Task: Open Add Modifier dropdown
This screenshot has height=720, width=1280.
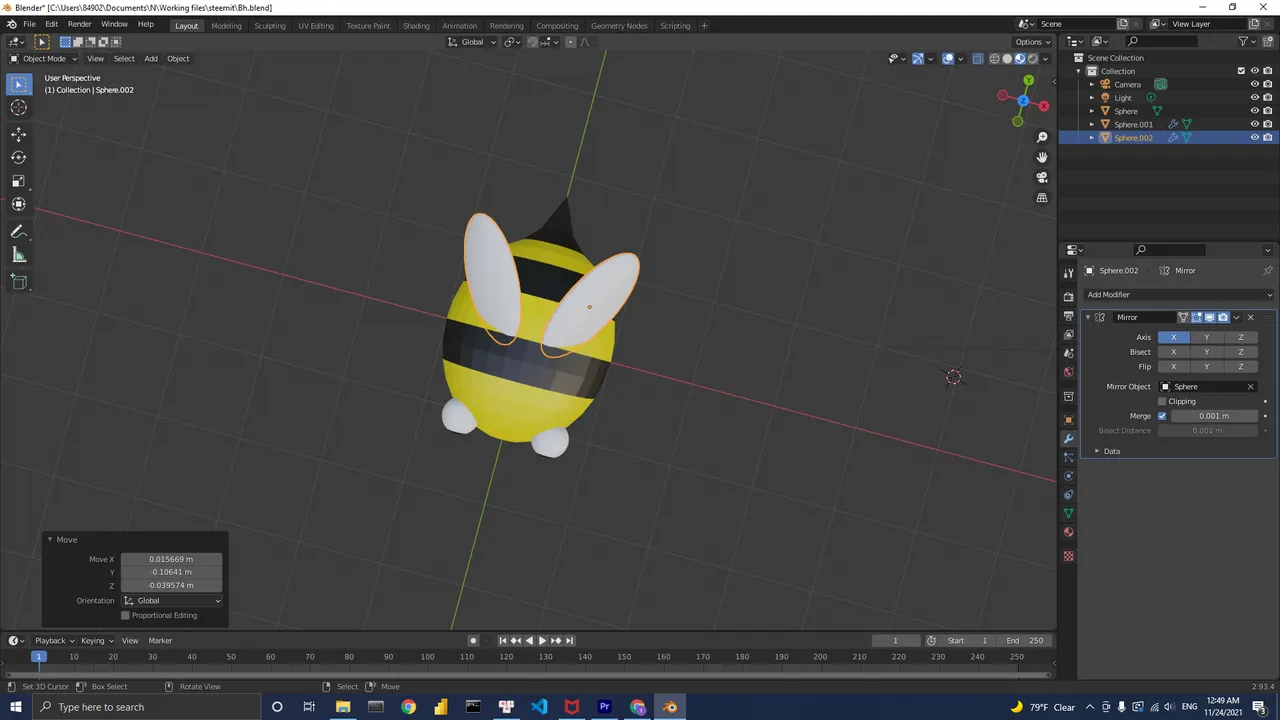Action: 1180,295
